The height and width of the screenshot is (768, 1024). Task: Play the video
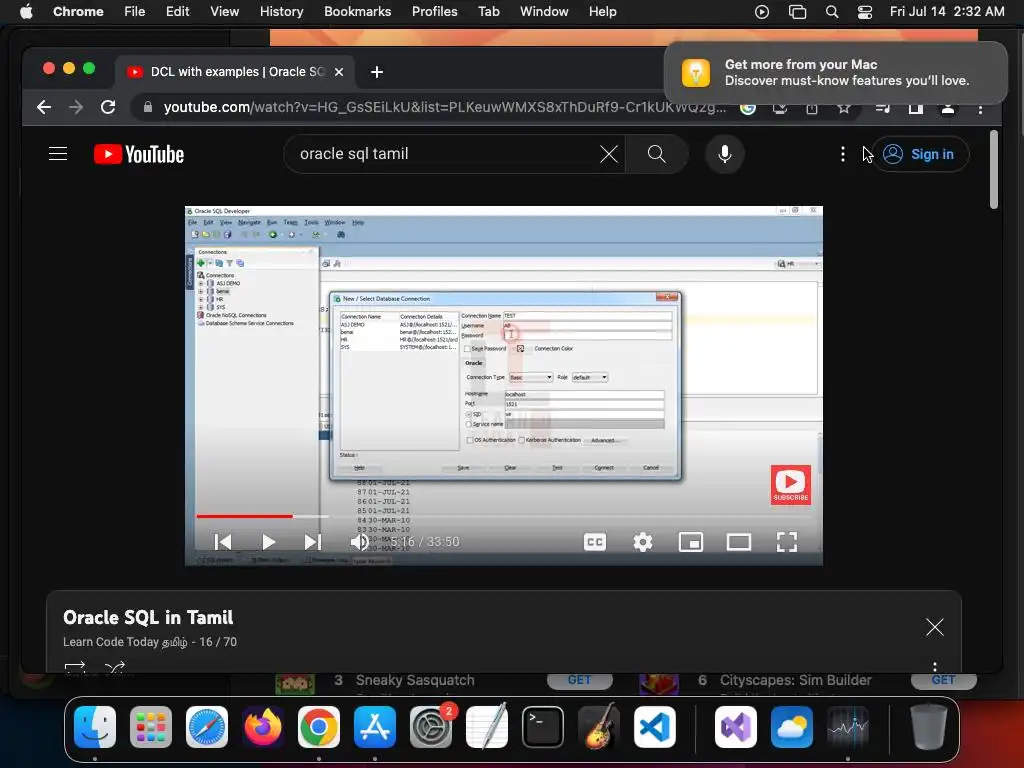268,542
